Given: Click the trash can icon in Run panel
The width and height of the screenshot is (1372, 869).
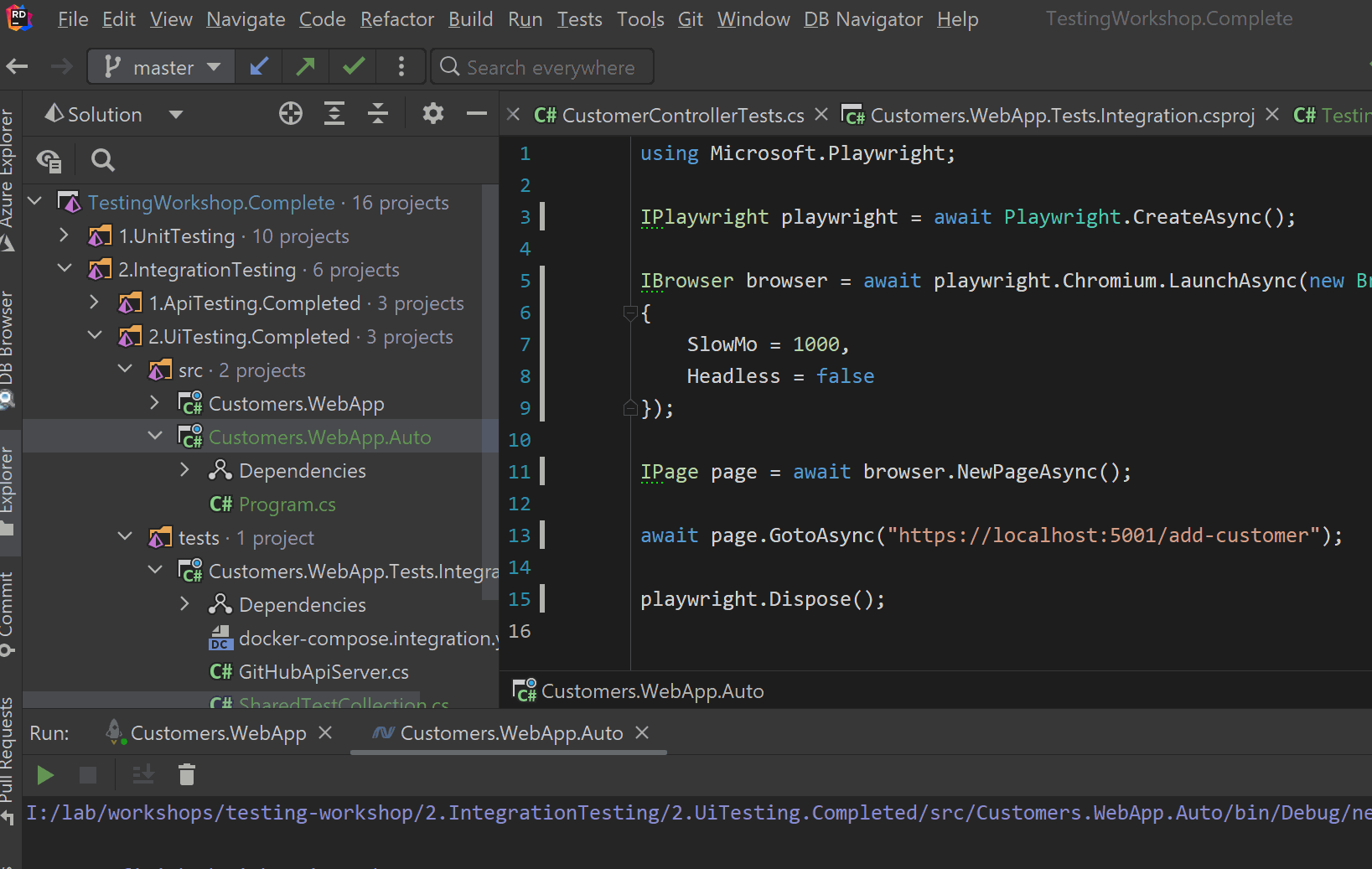Looking at the screenshot, I should coord(187,775).
